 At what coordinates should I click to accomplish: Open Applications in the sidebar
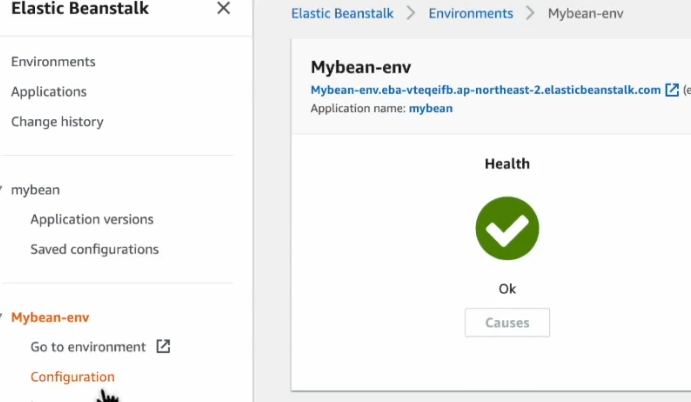pyautogui.click(x=49, y=92)
